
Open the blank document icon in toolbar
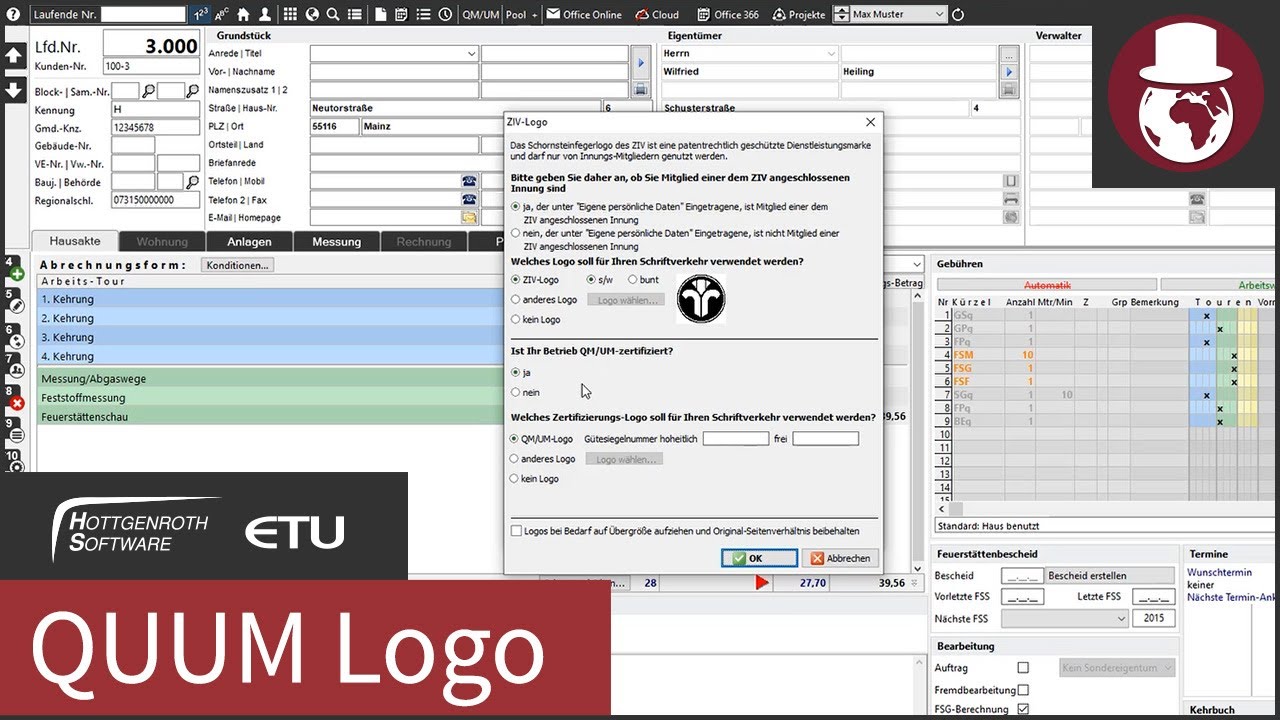(x=381, y=14)
